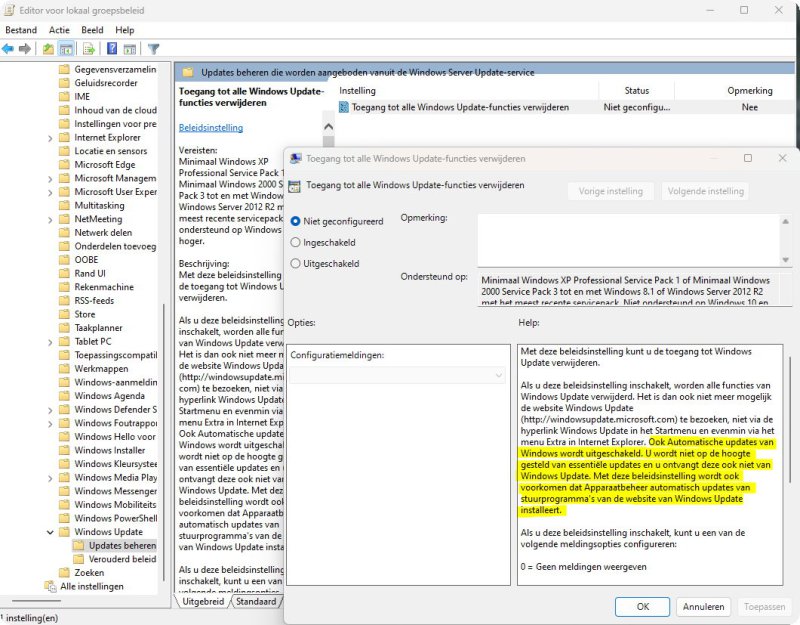This screenshot has height=625, width=800.
Task: Click the Volgende instelling button
Action: point(705,191)
